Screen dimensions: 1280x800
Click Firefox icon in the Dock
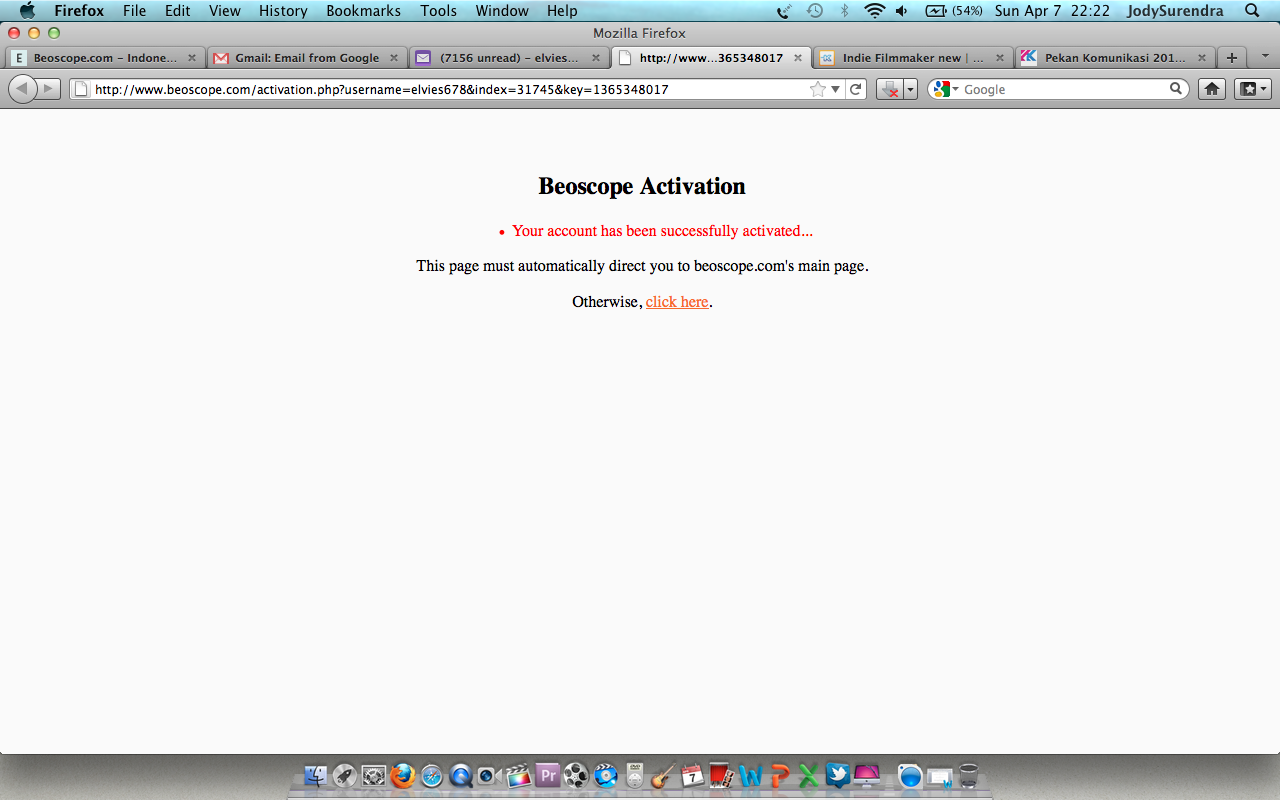tap(403, 775)
